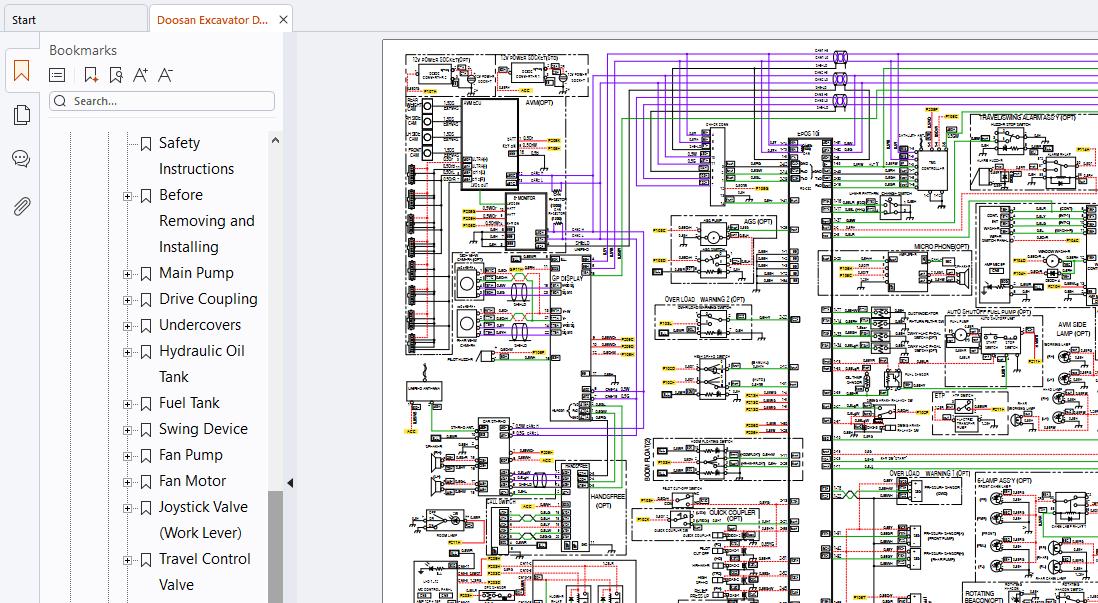Close the Doosan Excavator document tab
Image resolution: width=1098 pixels, height=603 pixels.
[284, 20]
